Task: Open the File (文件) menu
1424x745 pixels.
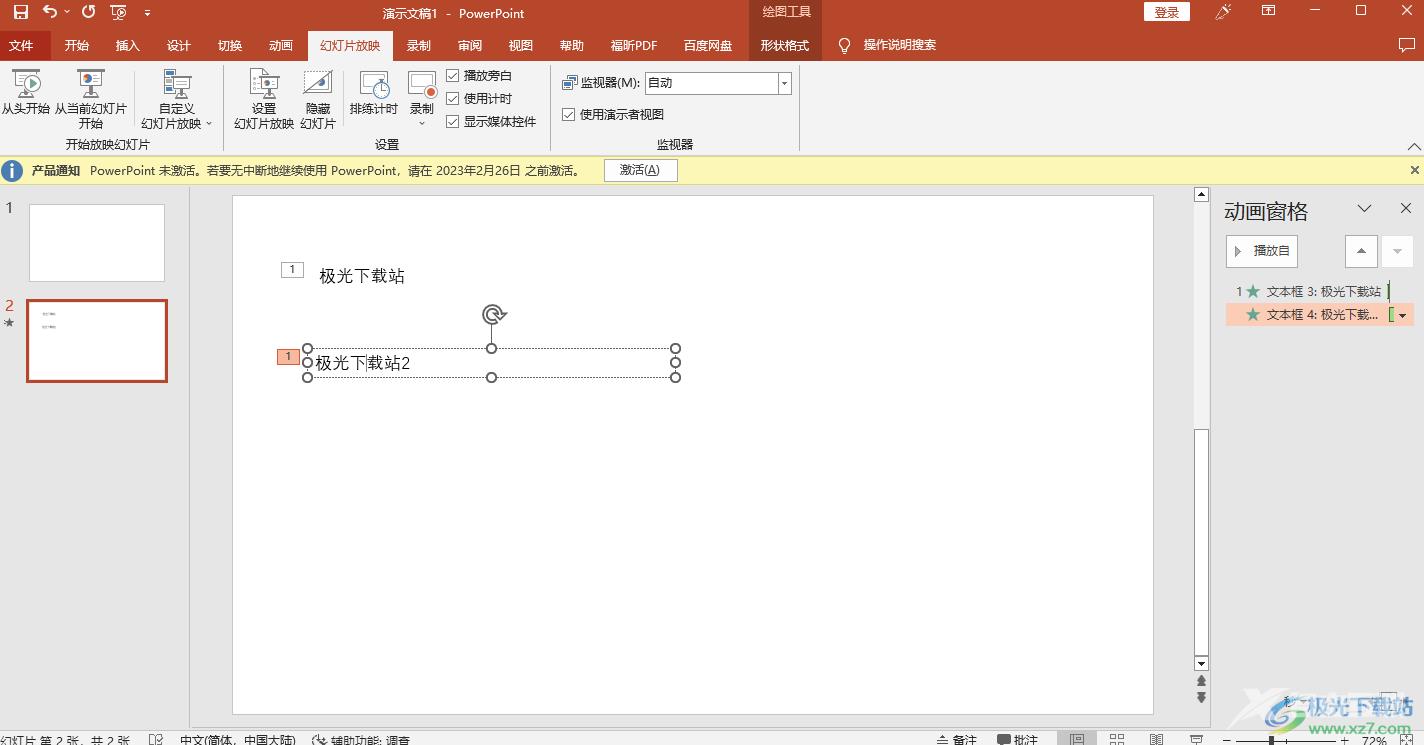Action: (x=21, y=46)
